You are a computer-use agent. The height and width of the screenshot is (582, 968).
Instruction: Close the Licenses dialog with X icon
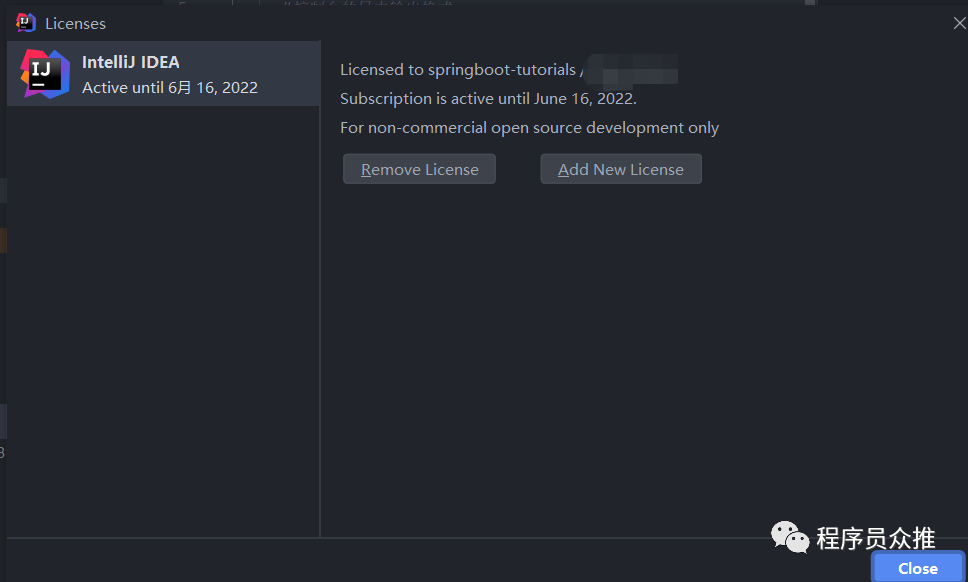[x=958, y=23]
